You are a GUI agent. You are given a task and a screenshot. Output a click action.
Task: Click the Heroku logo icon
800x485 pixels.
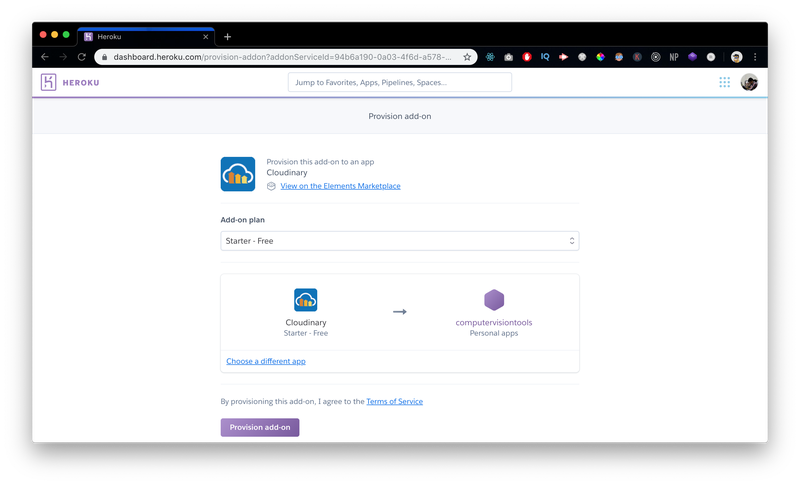(x=48, y=82)
